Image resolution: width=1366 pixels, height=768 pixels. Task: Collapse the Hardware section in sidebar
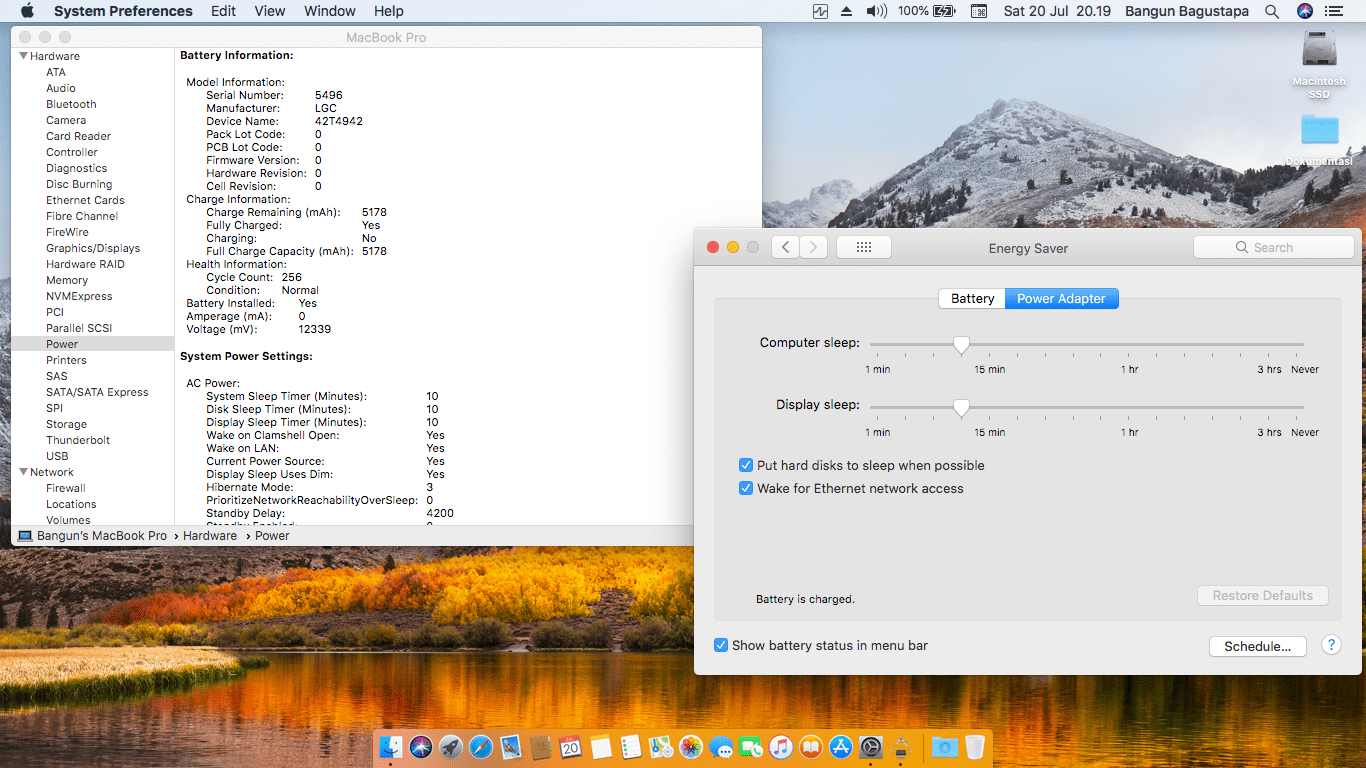23,56
